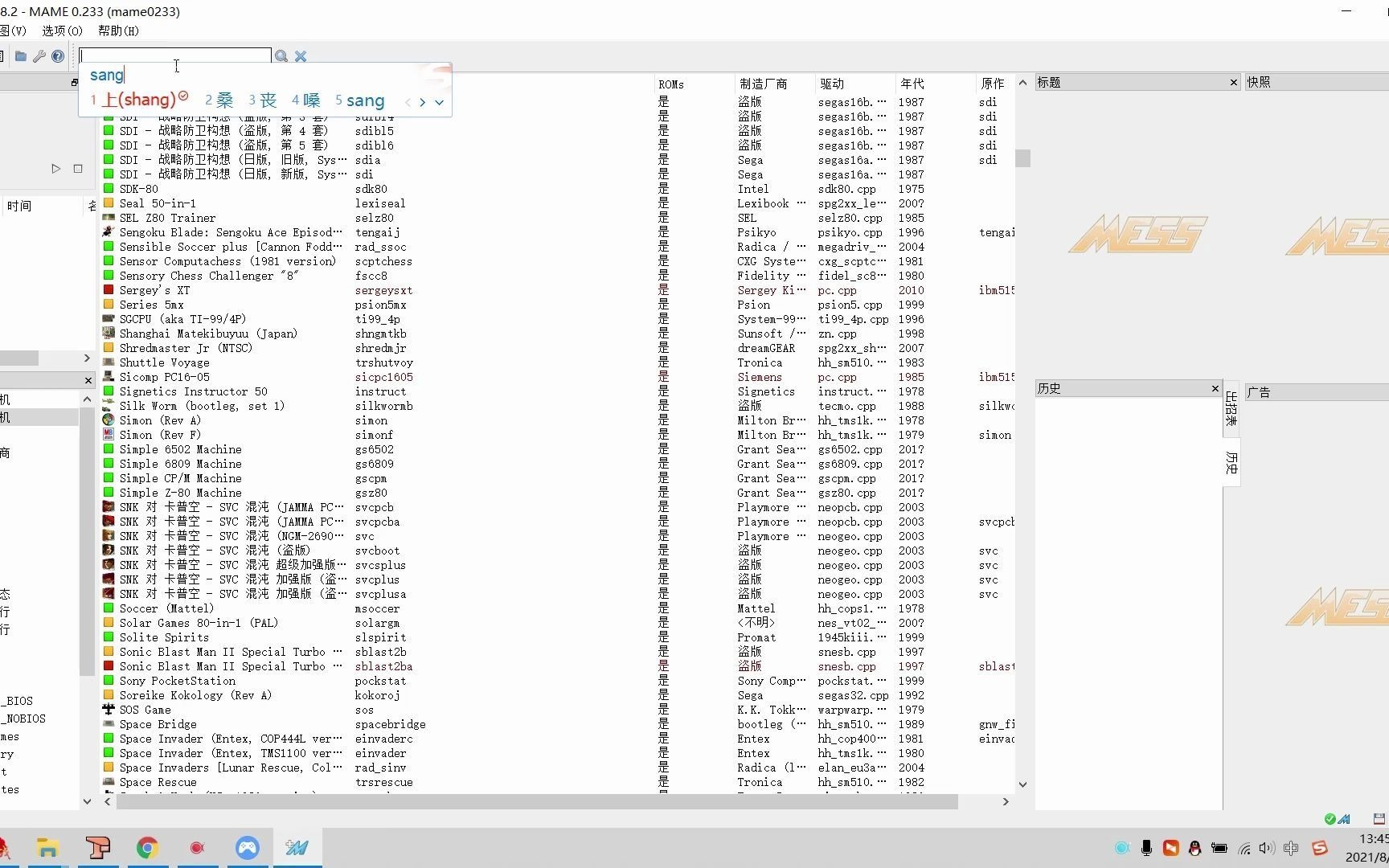Viewport: 1389px width, 868px height.
Task: Open the folder icon in the toolbar
Action: click(21, 56)
